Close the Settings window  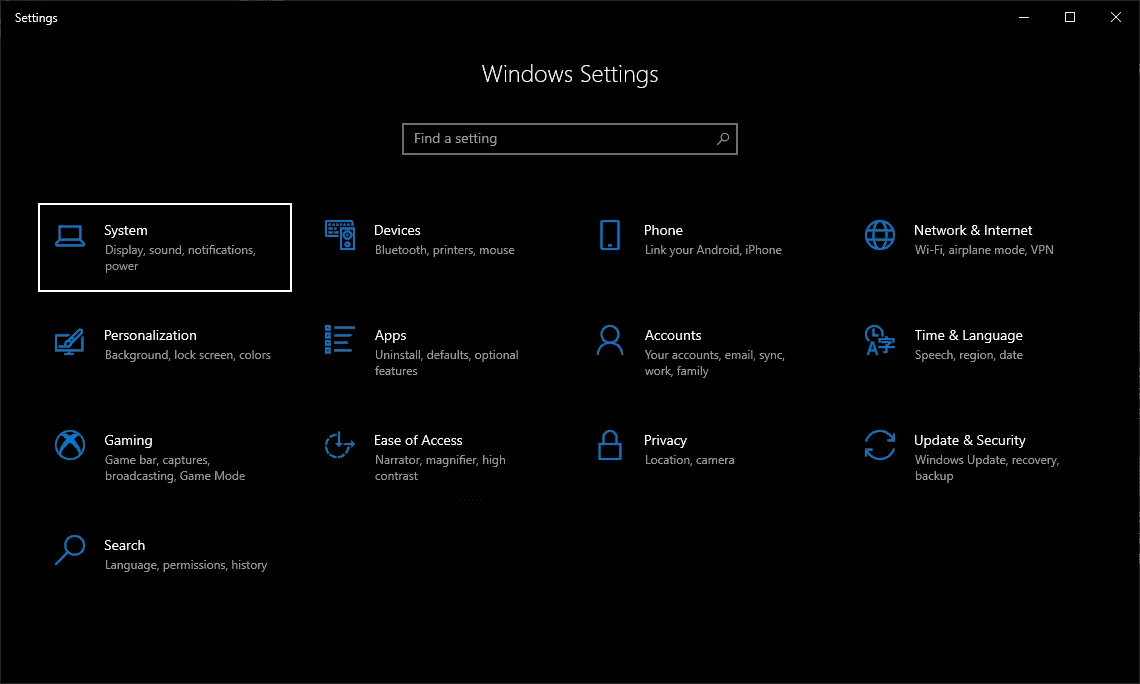(1115, 17)
